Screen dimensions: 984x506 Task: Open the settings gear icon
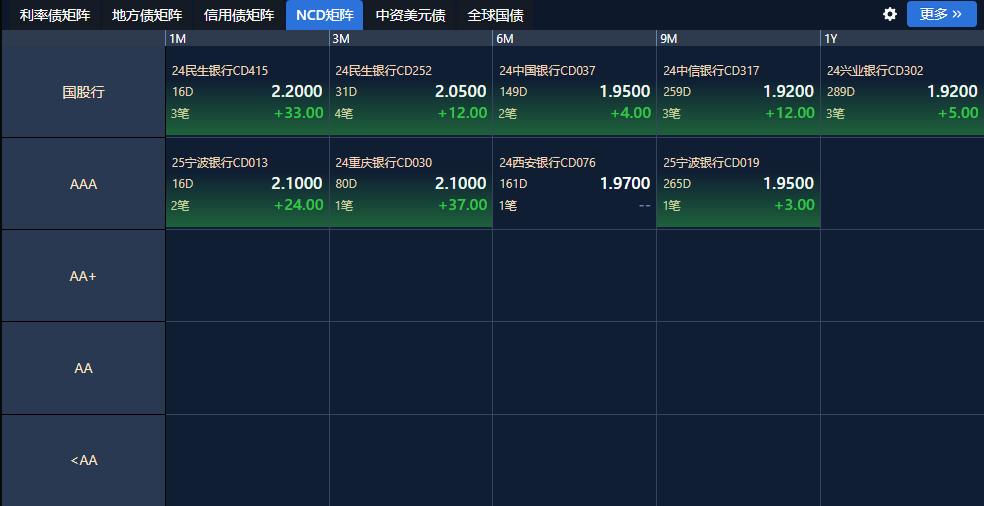[890, 14]
